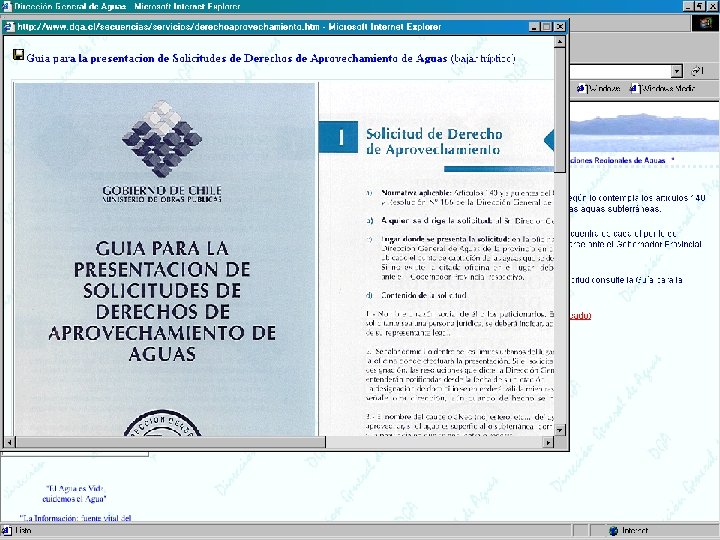The height and width of the screenshot is (540, 720).
Task: Close the derechoaprovechamiento popup window
Action: point(559,27)
